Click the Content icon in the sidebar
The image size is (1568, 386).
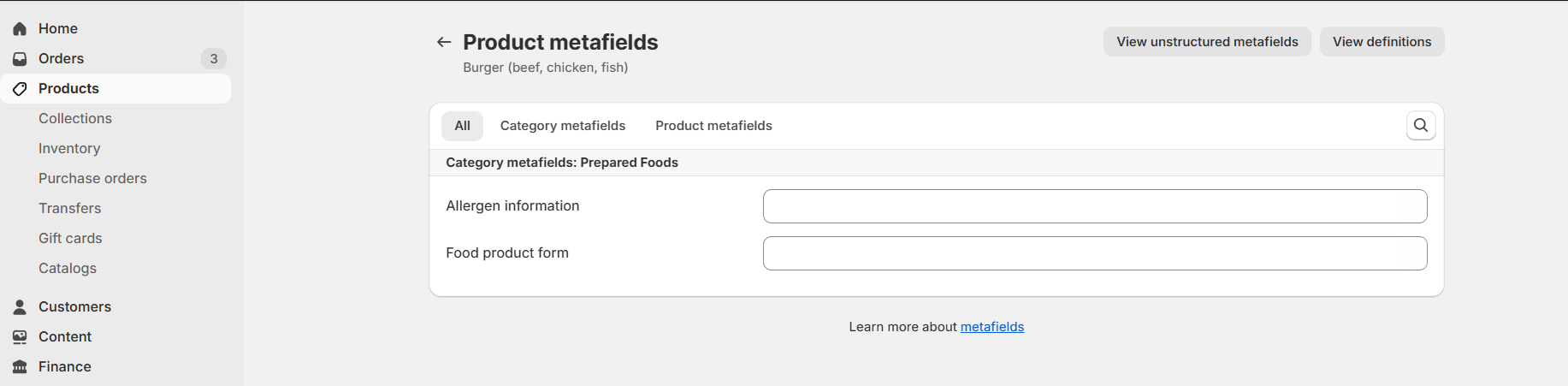(20, 337)
